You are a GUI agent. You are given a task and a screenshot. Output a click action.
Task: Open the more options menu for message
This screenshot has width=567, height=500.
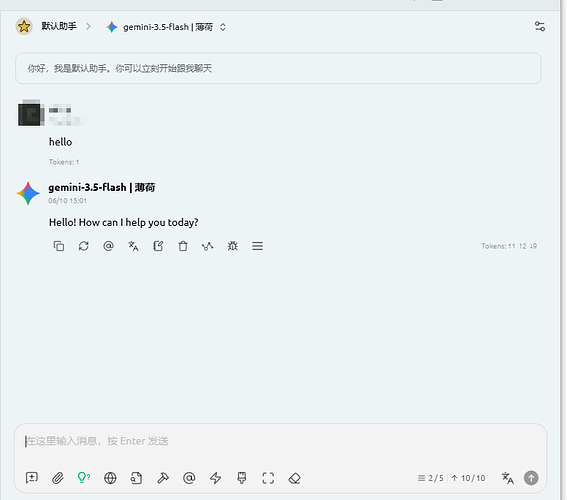257,246
